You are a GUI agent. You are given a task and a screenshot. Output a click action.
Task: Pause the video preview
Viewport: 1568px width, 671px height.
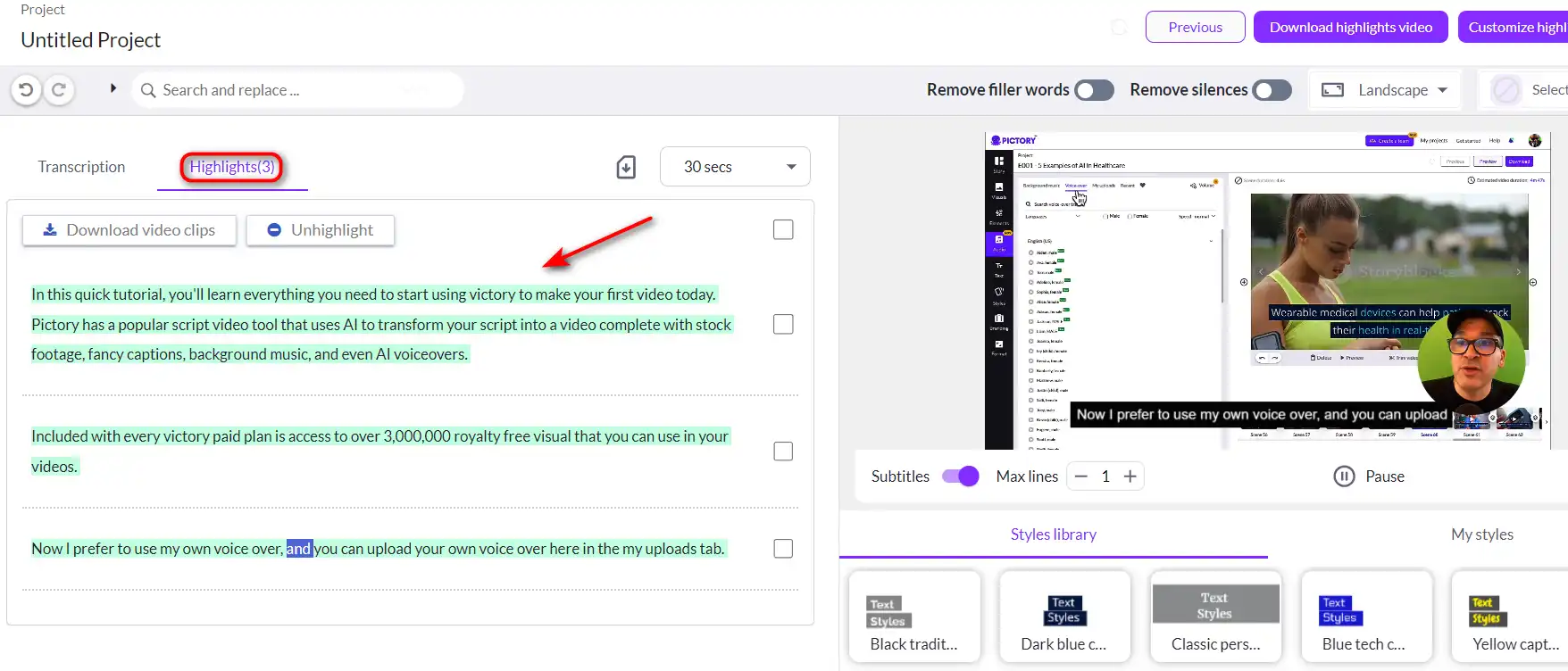pyautogui.click(x=1368, y=476)
